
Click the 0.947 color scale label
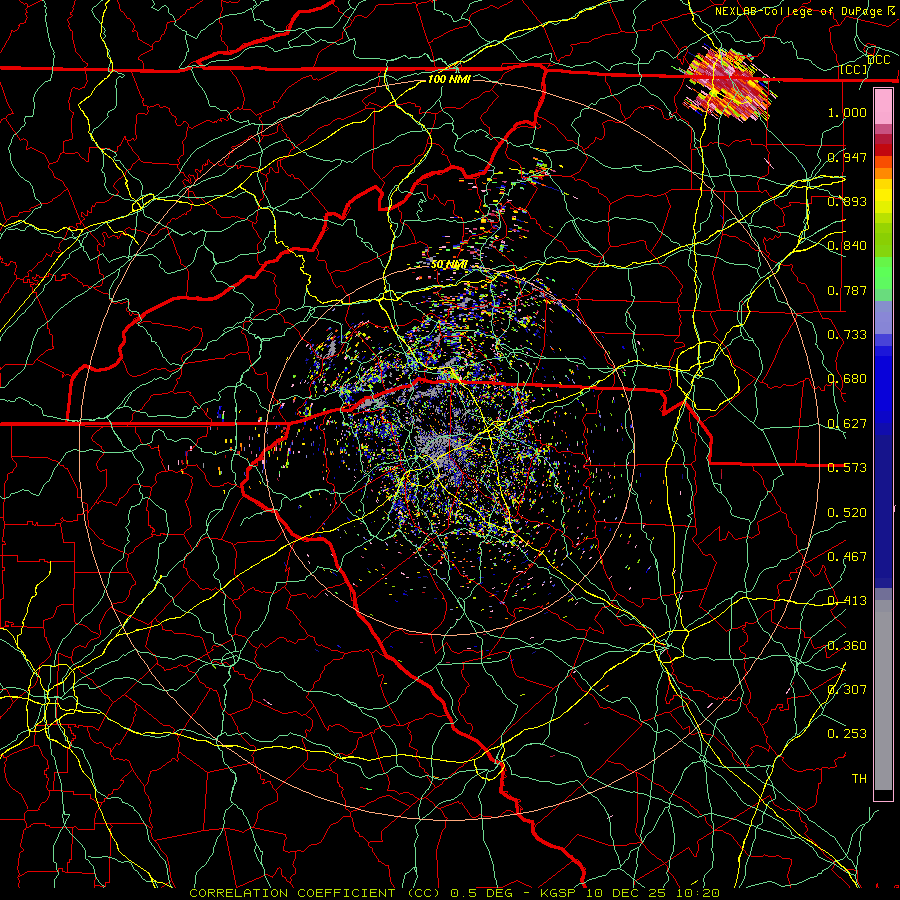pyautogui.click(x=847, y=157)
